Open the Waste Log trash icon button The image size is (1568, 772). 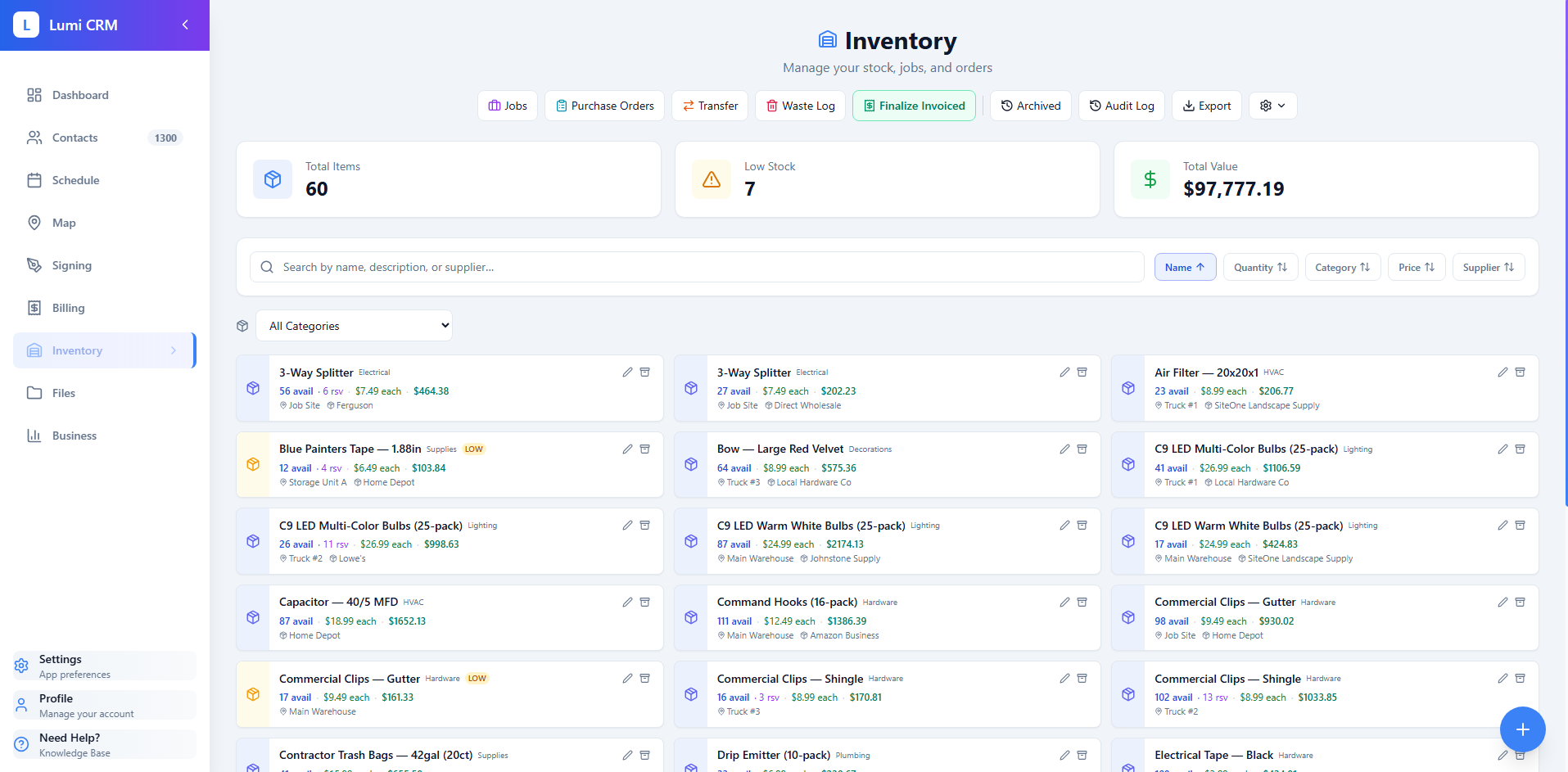click(800, 106)
